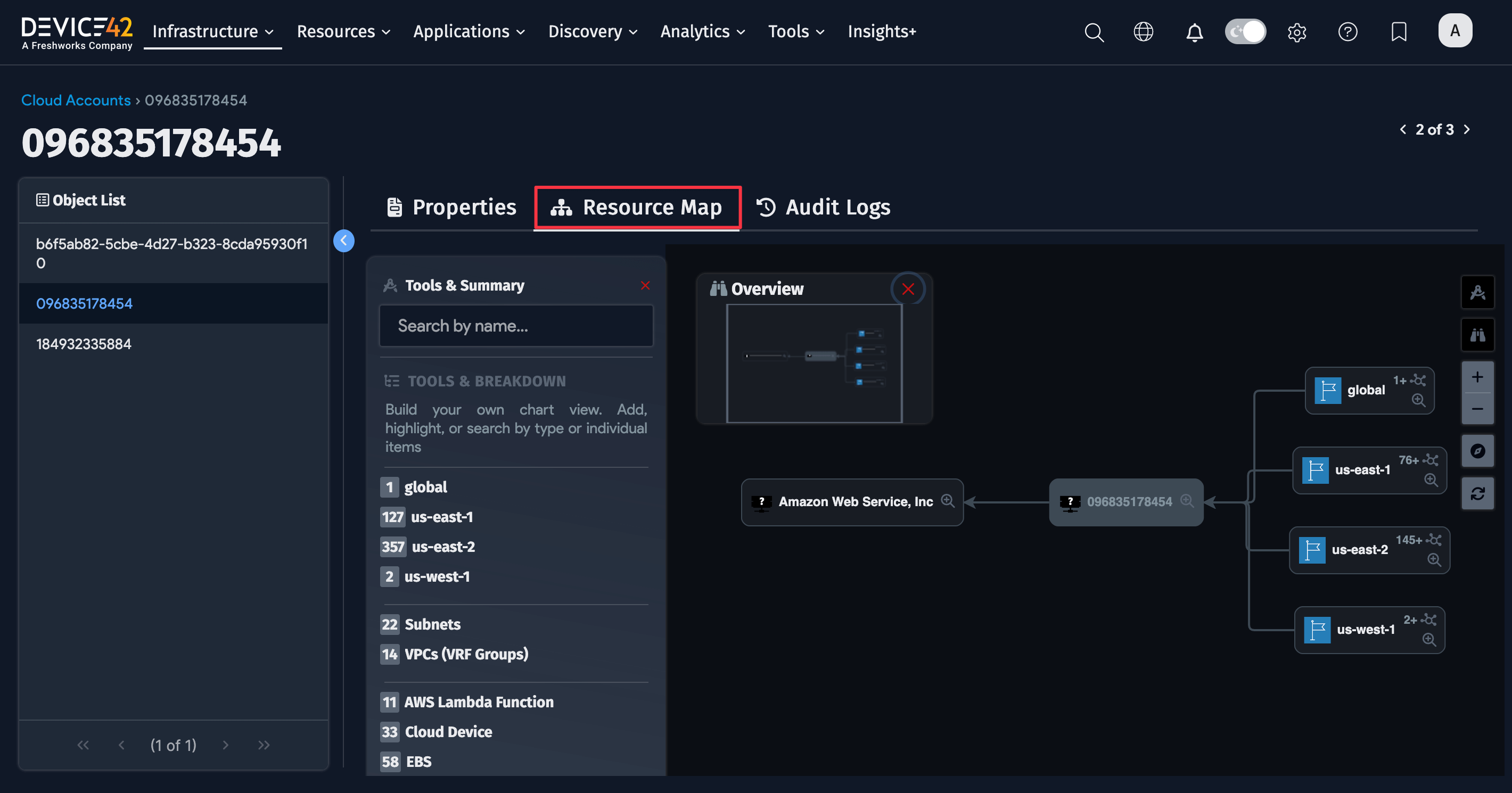Screen dimensions: 1512x793
Task: Expand the us-east-2 node topology icon
Action: [1434, 540]
